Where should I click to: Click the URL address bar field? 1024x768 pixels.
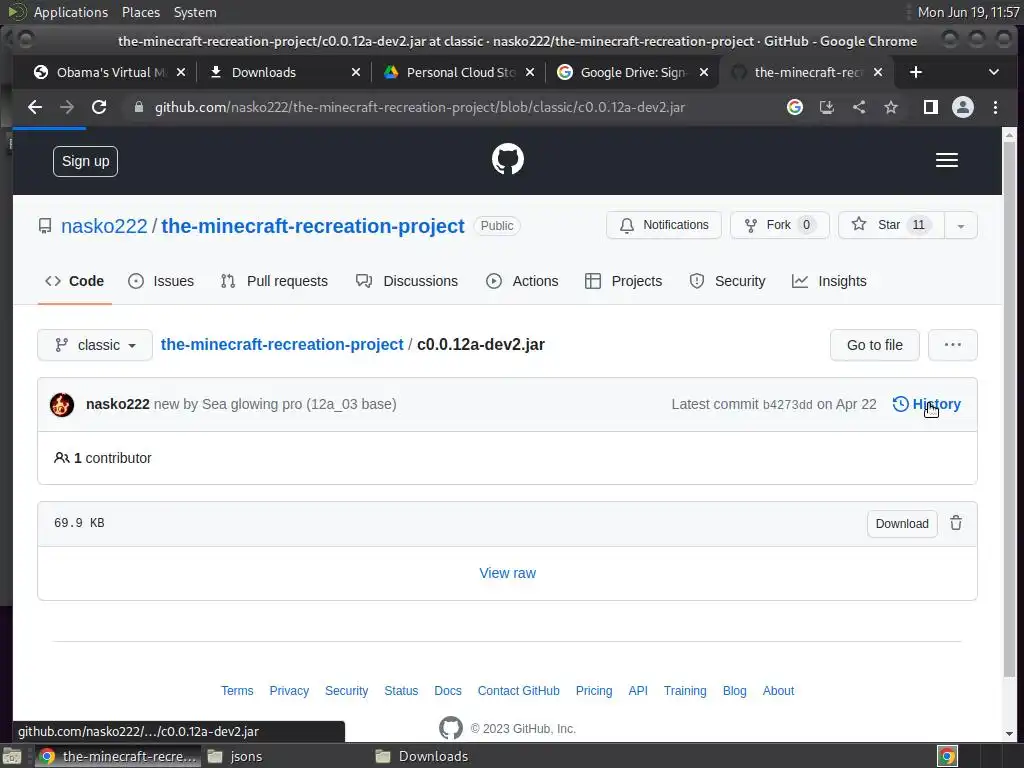[x=419, y=107]
